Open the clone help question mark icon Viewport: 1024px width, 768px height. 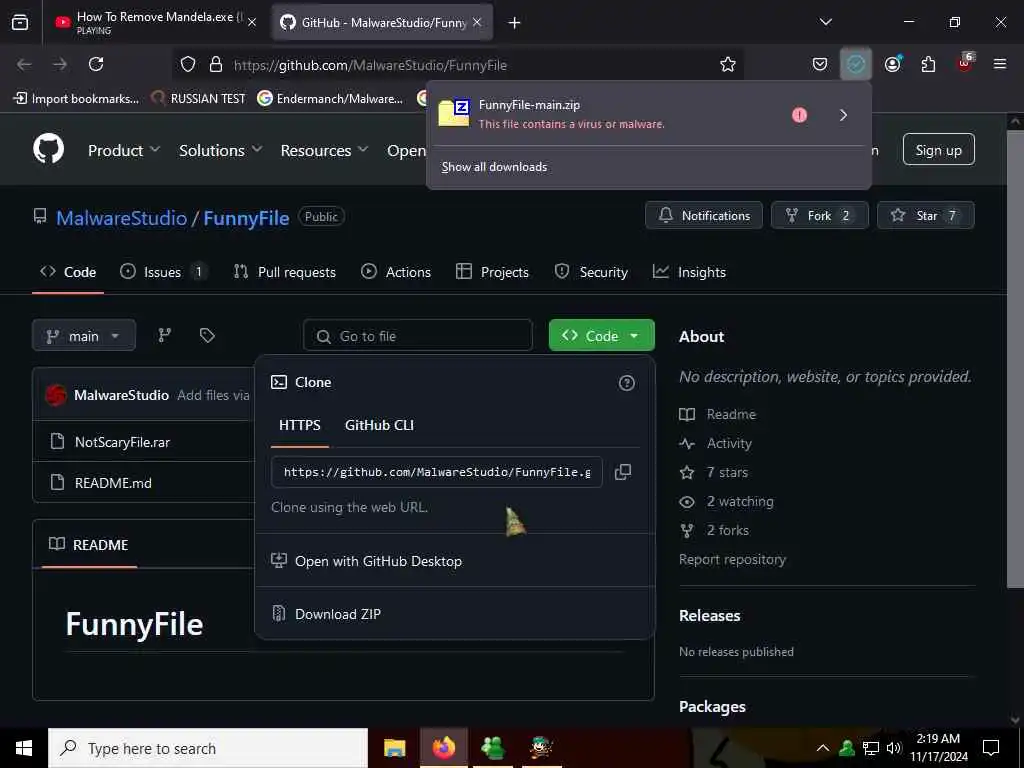(626, 383)
